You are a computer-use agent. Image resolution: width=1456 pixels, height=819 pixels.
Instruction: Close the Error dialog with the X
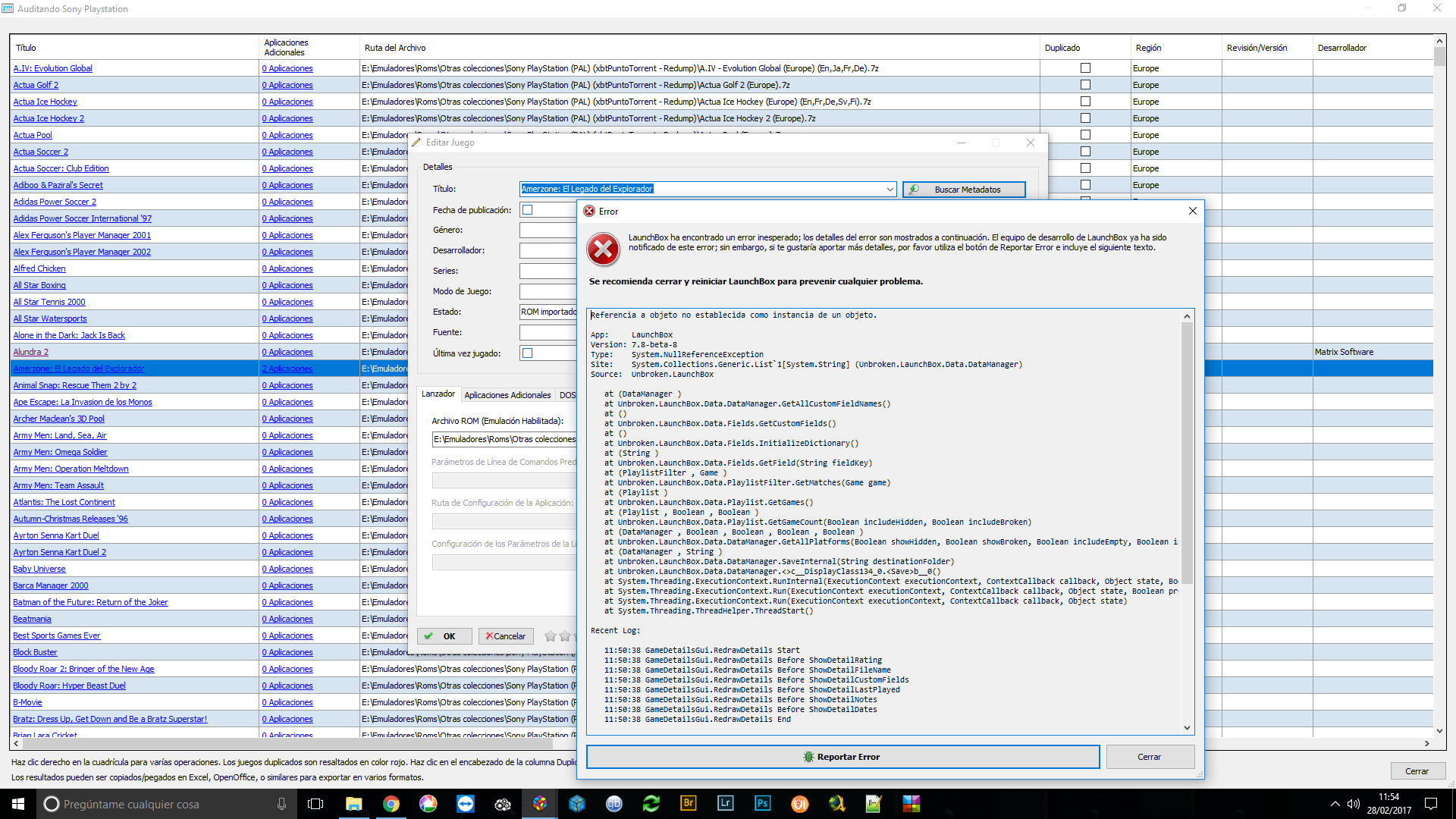point(1193,211)
